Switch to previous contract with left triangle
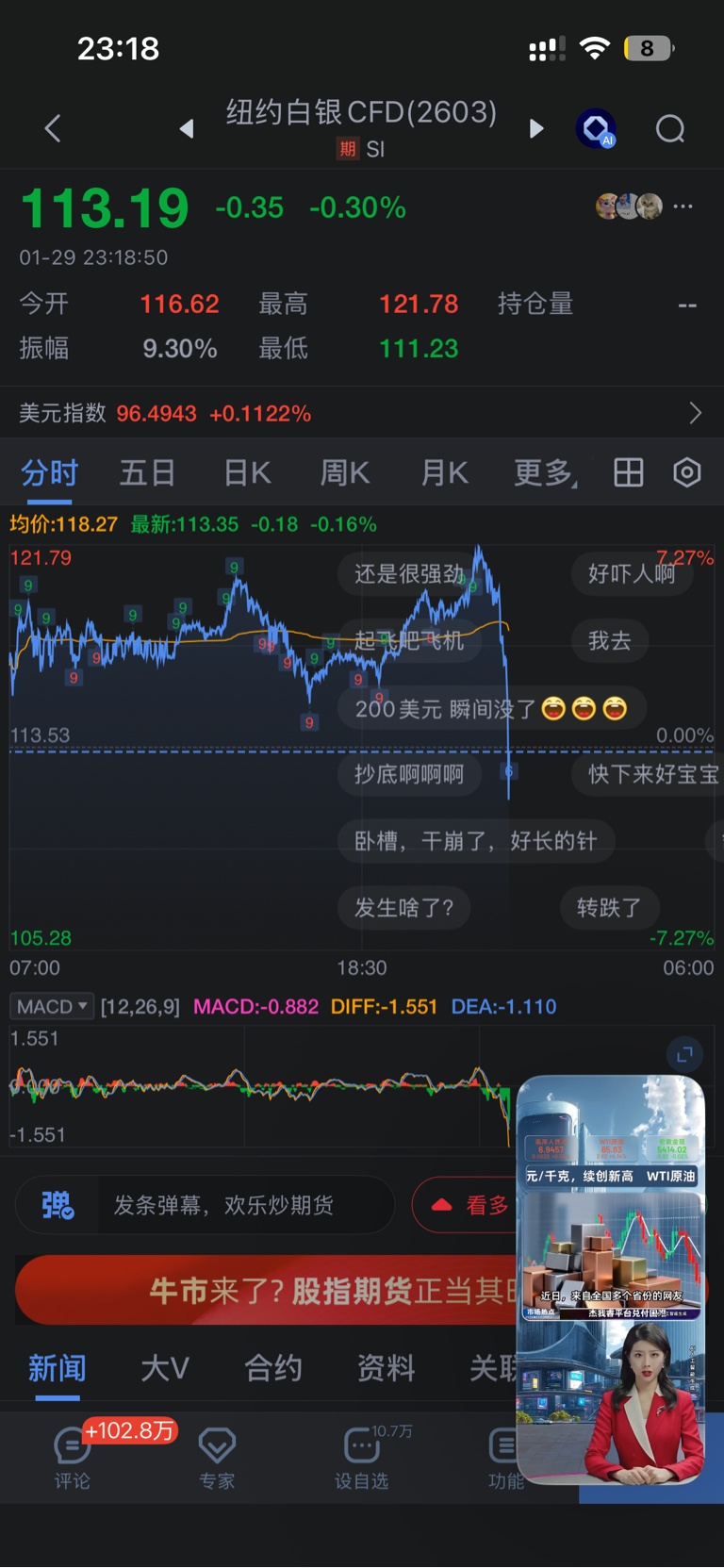 pos(187,128)
